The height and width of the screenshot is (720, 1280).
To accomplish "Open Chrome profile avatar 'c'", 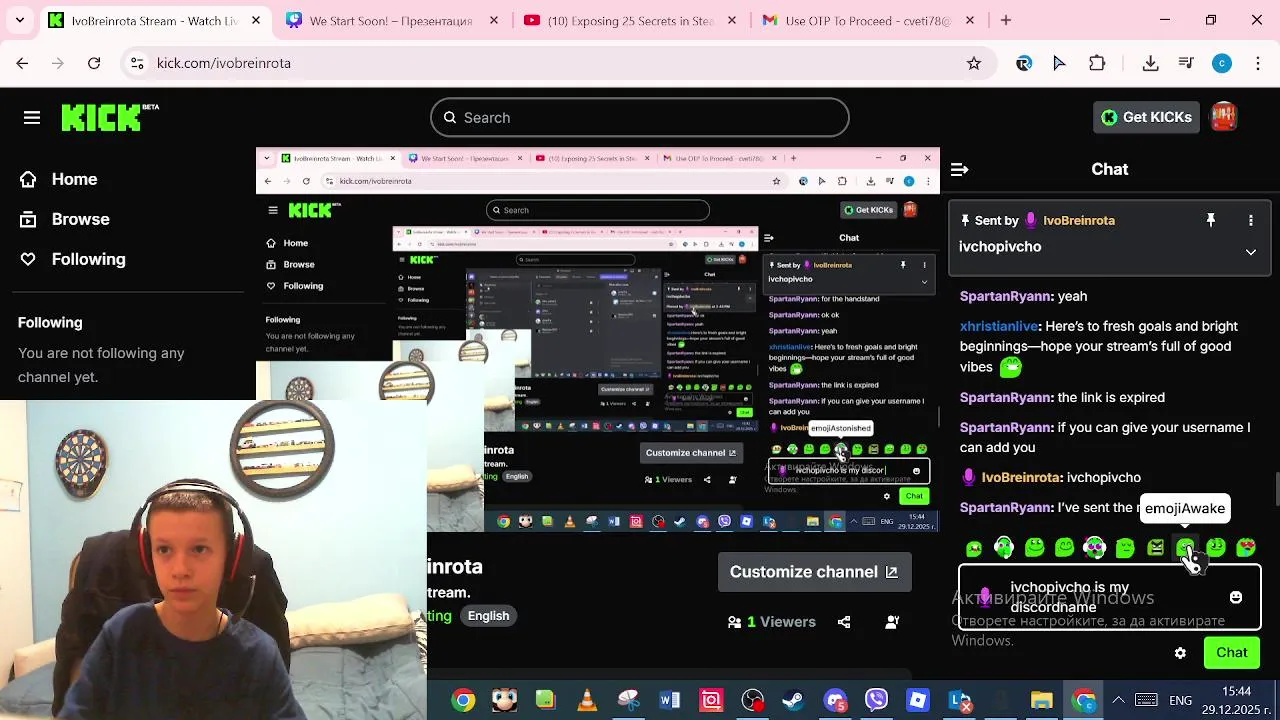I will pos(1222,63).
